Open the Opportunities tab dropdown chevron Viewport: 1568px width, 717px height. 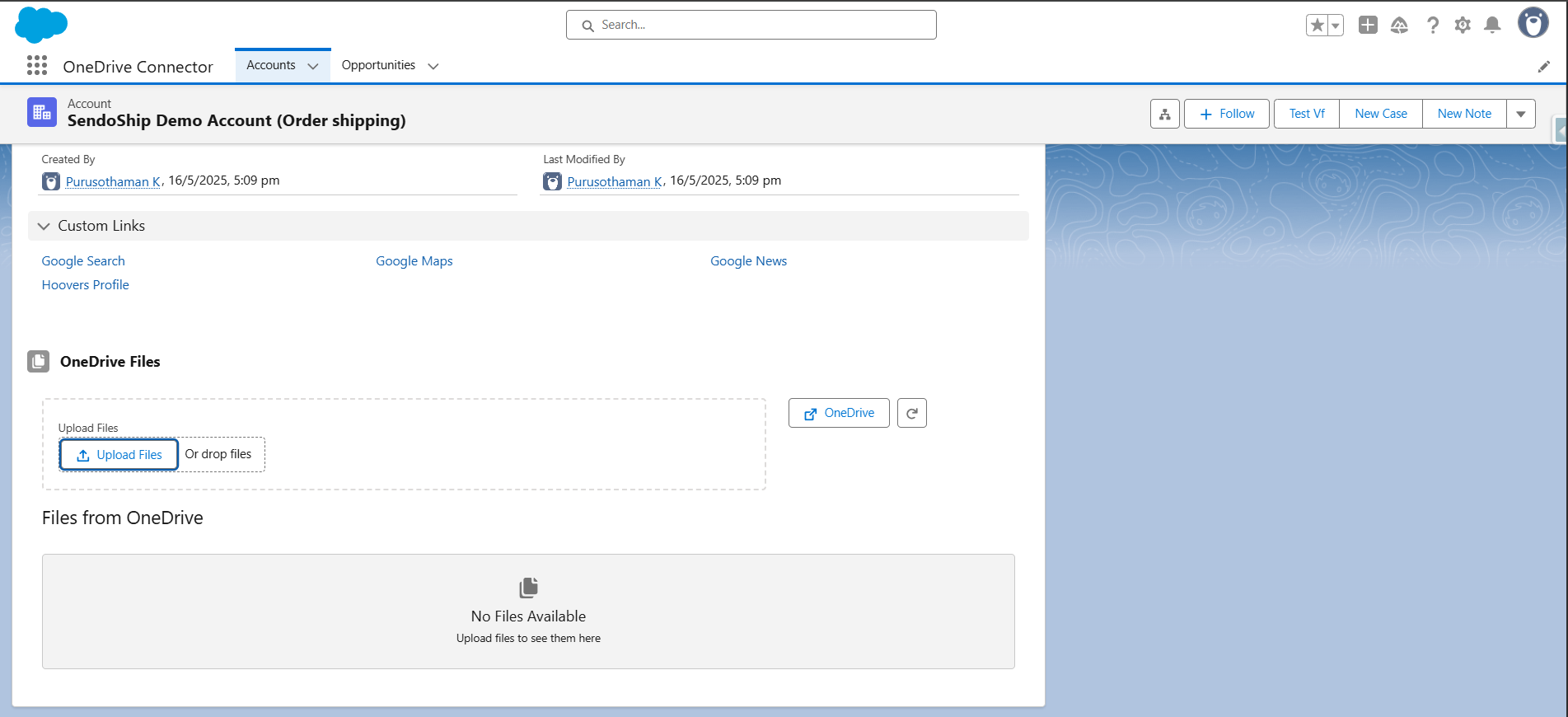click(x=433, y=66)
